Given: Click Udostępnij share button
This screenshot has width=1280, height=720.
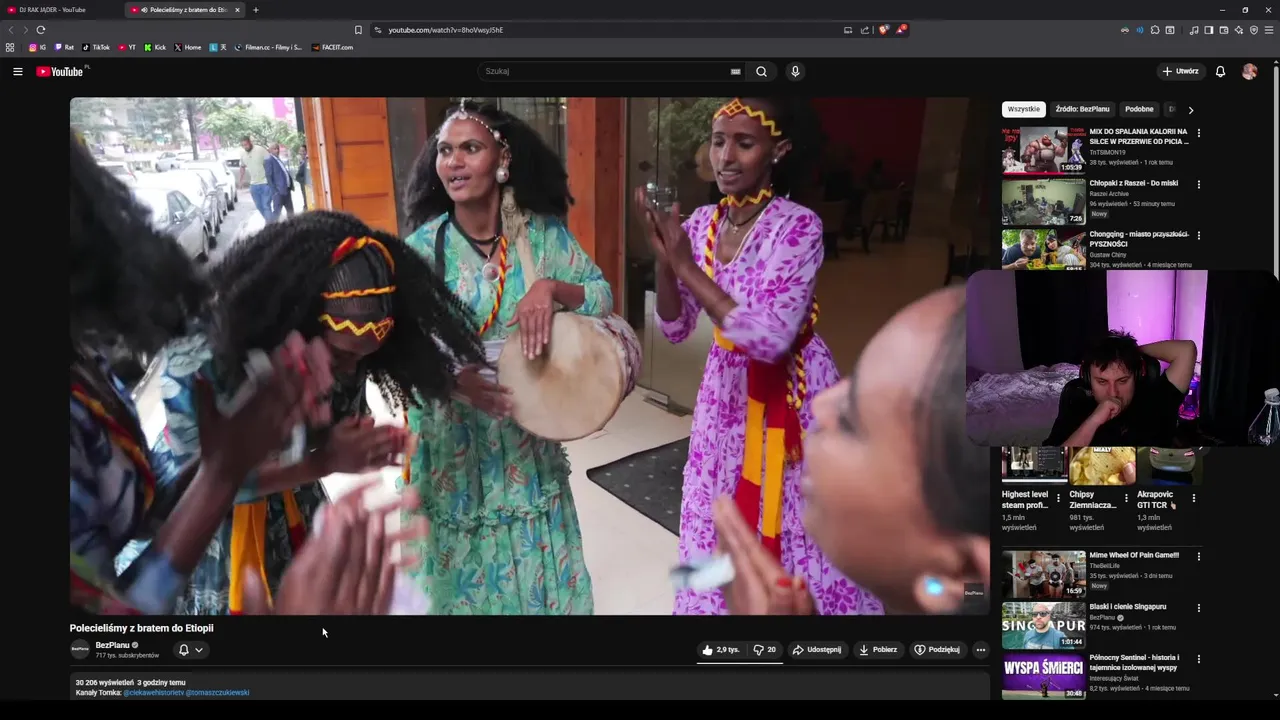Looking at the screenshot, I should pos(817,650).
